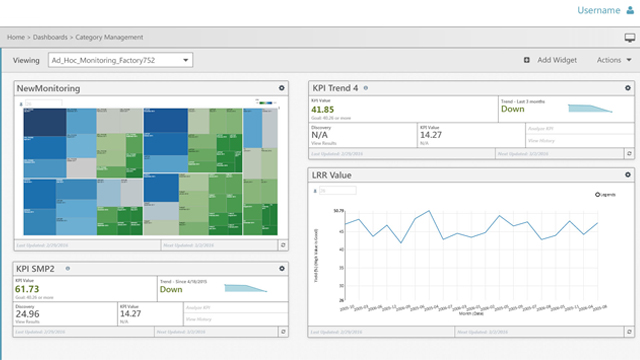Open the Username profile icon

pos(630,10)
